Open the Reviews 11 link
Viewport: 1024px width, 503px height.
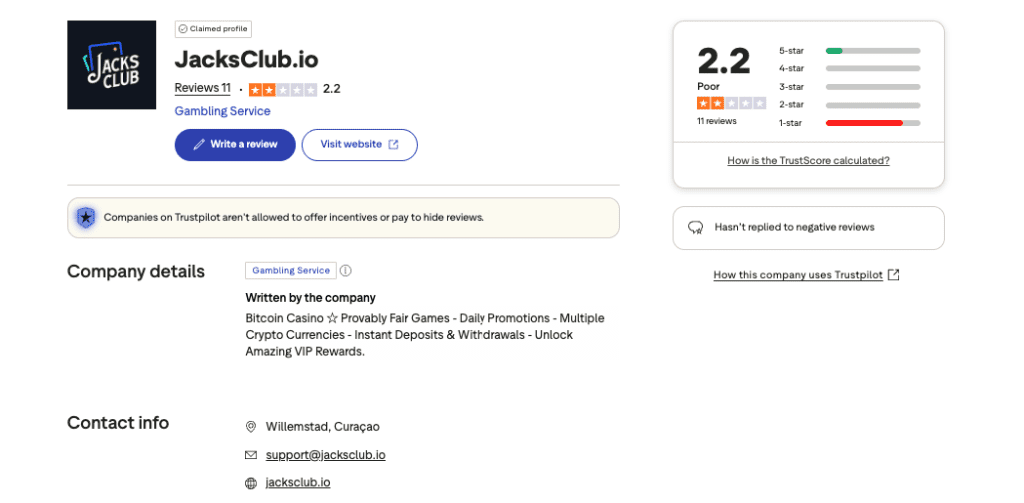(202, 88)
